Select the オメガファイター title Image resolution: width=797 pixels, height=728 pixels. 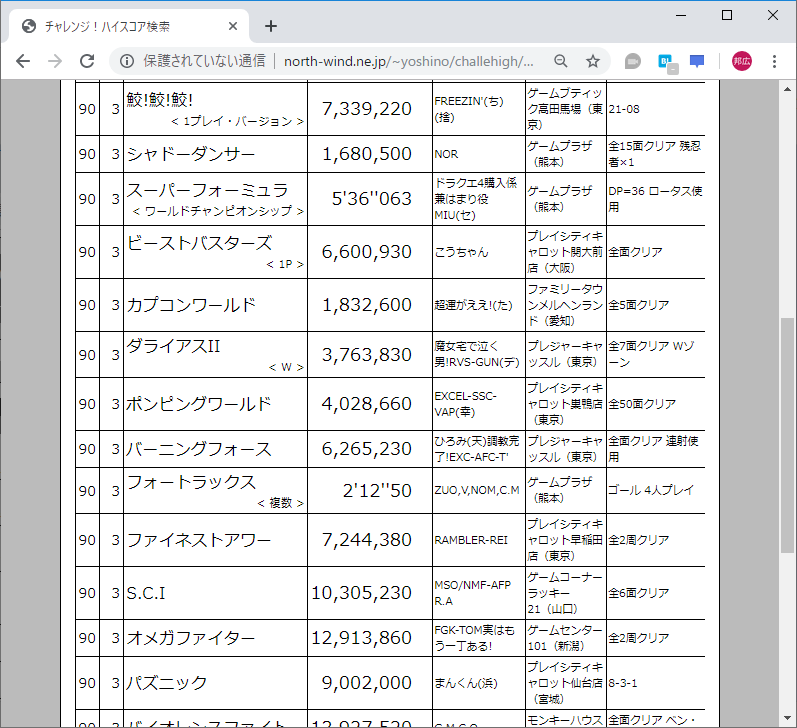tap(191, 638)
